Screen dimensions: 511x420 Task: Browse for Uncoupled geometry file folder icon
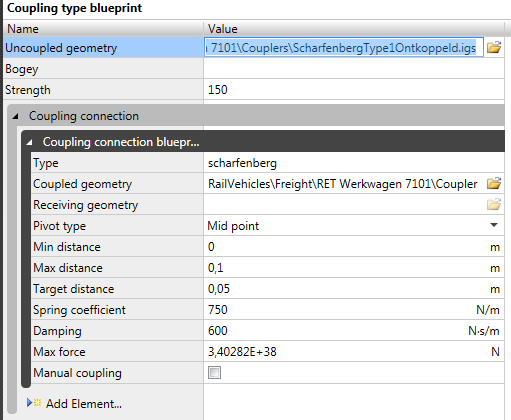click(494, 47)
